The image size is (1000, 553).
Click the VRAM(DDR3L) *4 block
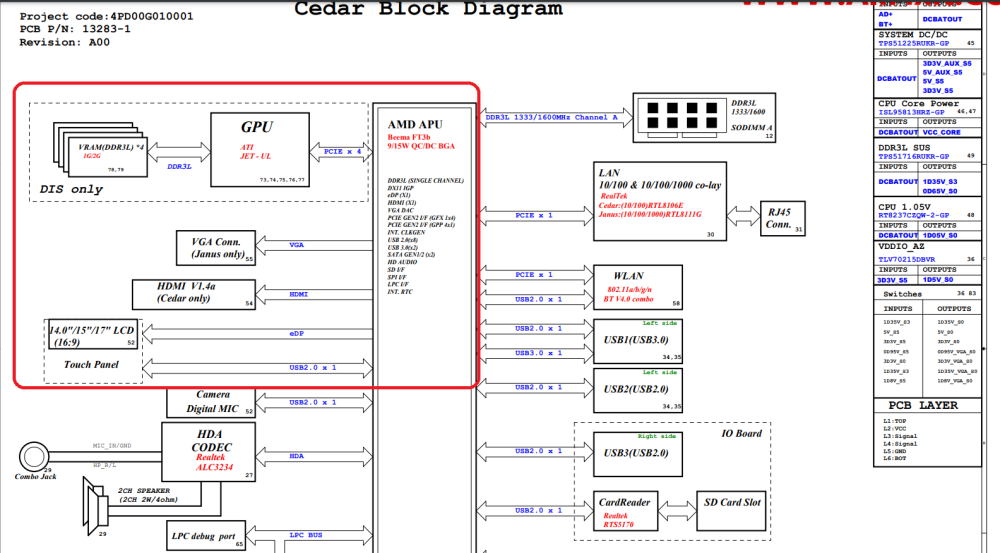click(107, 157)
